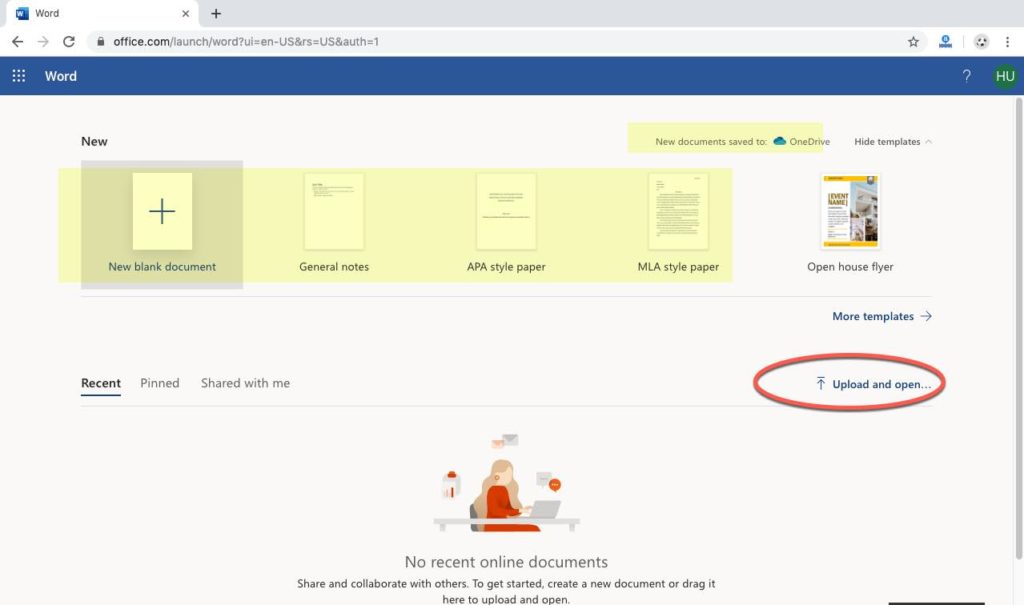
Task: Open a new browser tab with the plus
Action: point(216,13)
